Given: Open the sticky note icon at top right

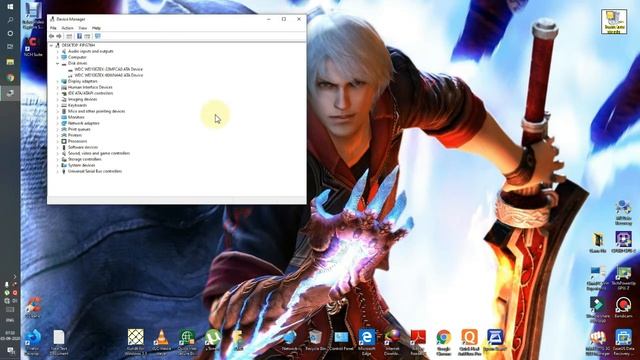Looking at the screenshot, I should pos(614,22).
